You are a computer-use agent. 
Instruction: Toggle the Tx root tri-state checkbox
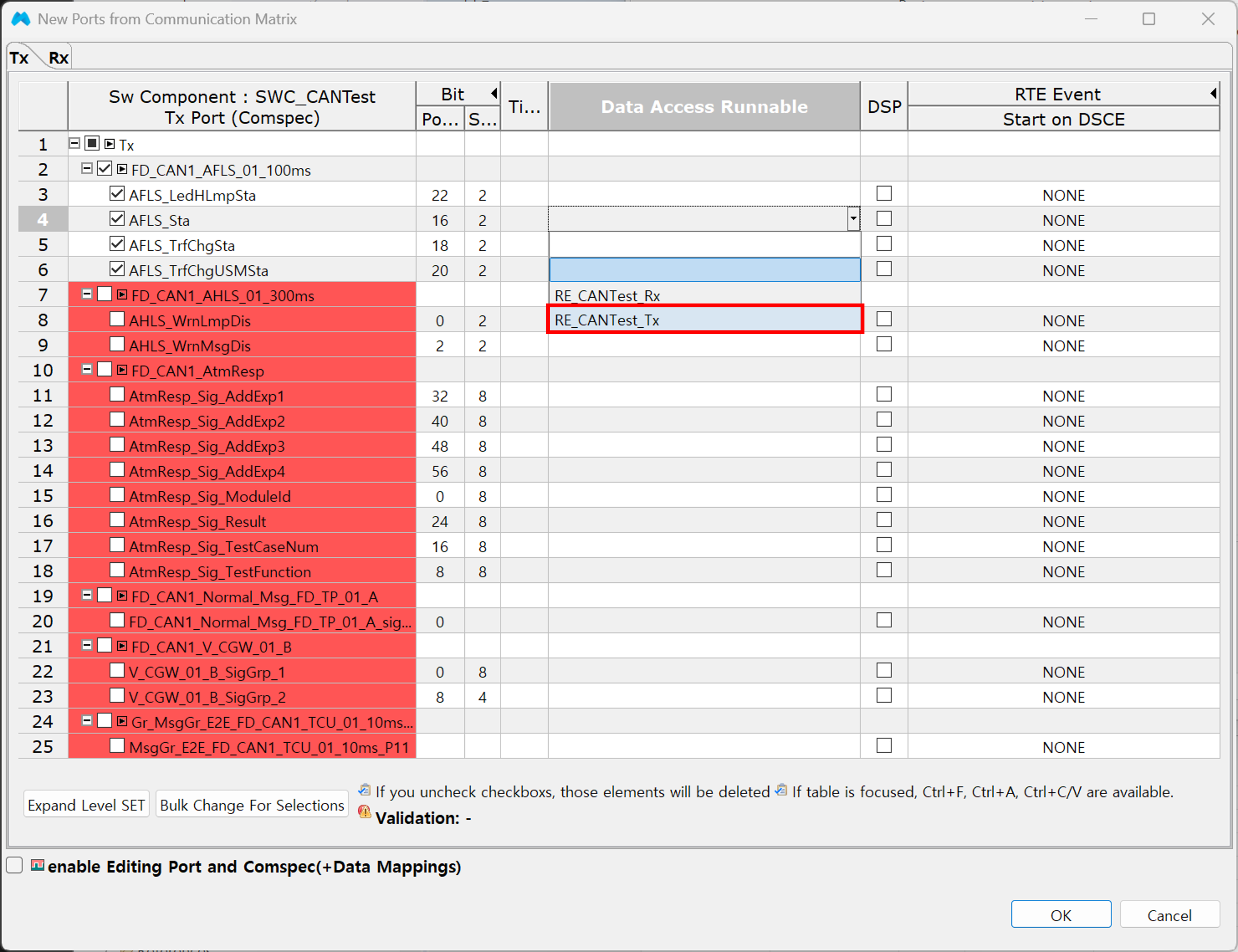click(92, 143)
